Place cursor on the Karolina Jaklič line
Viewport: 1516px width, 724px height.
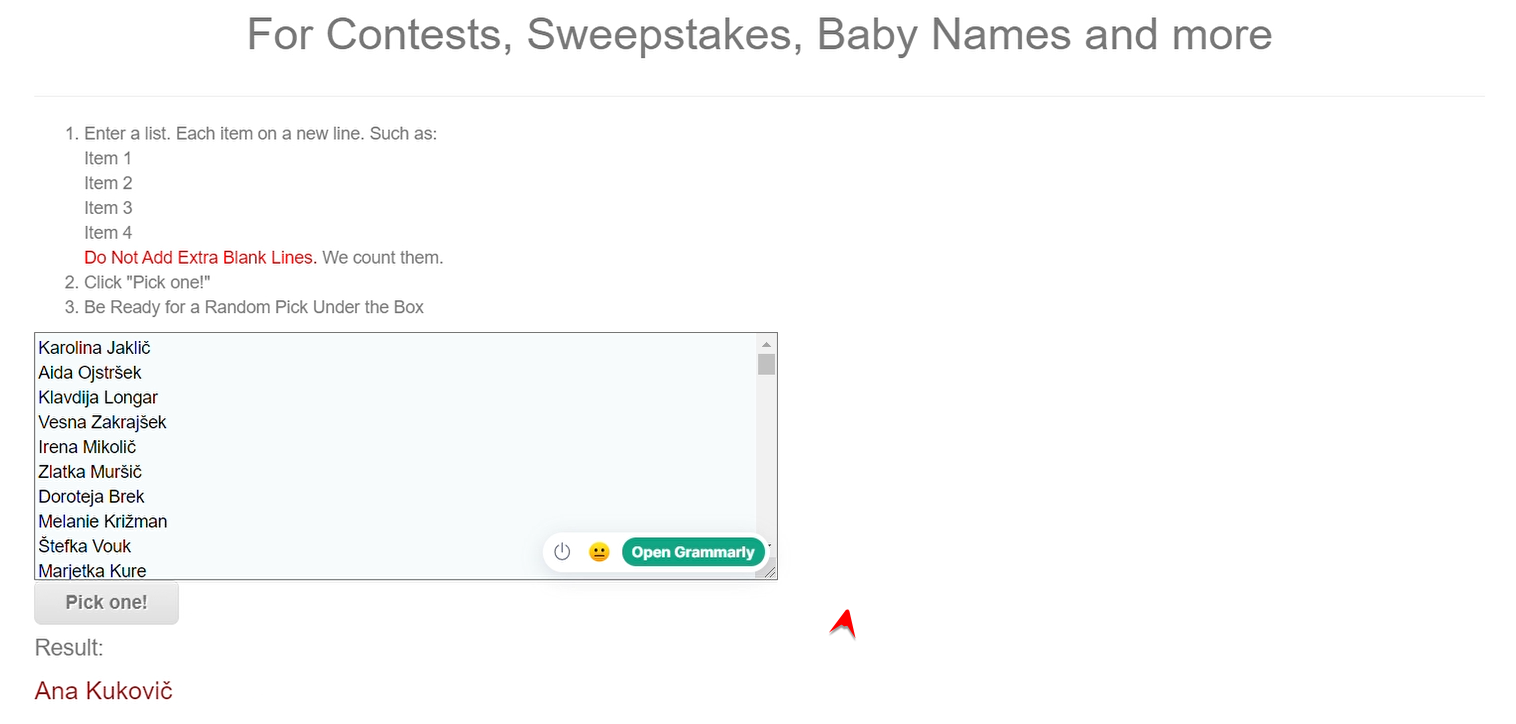95,348
